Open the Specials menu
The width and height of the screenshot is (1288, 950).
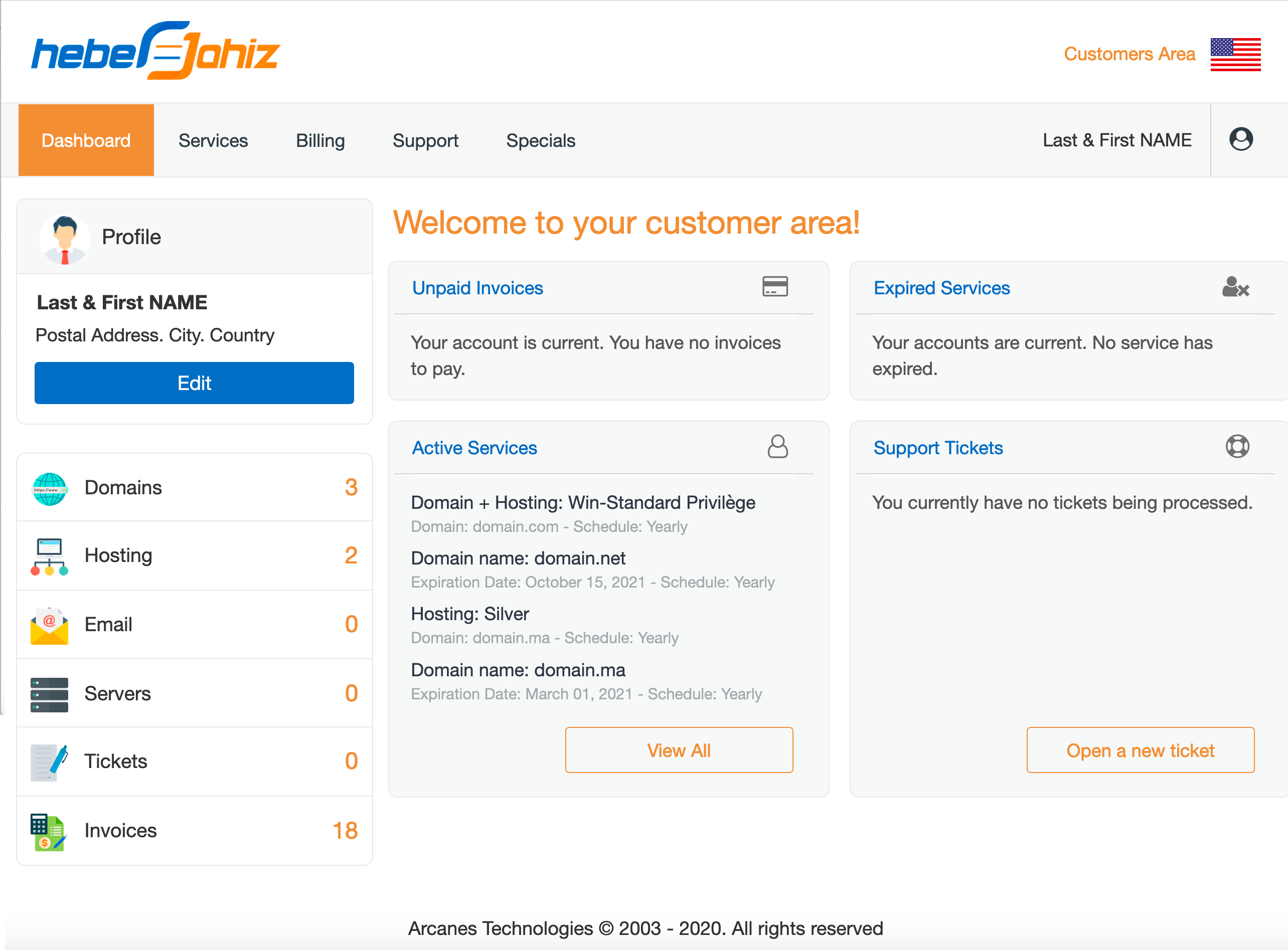tap(541, 141)
